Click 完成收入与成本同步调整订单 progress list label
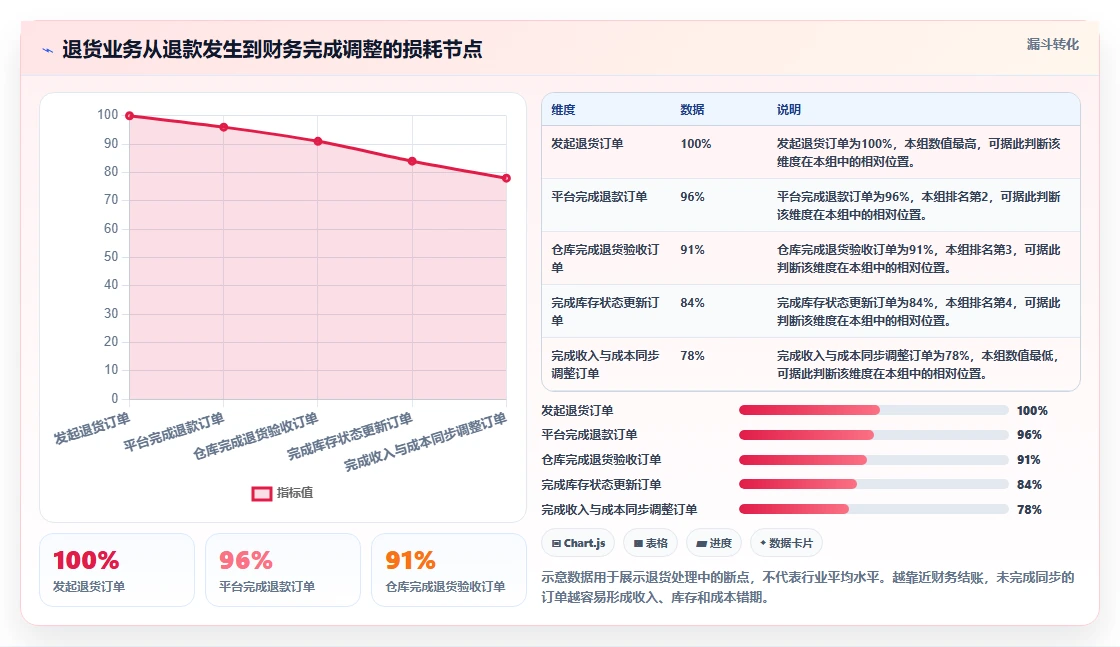 click(x=619, y=510)
